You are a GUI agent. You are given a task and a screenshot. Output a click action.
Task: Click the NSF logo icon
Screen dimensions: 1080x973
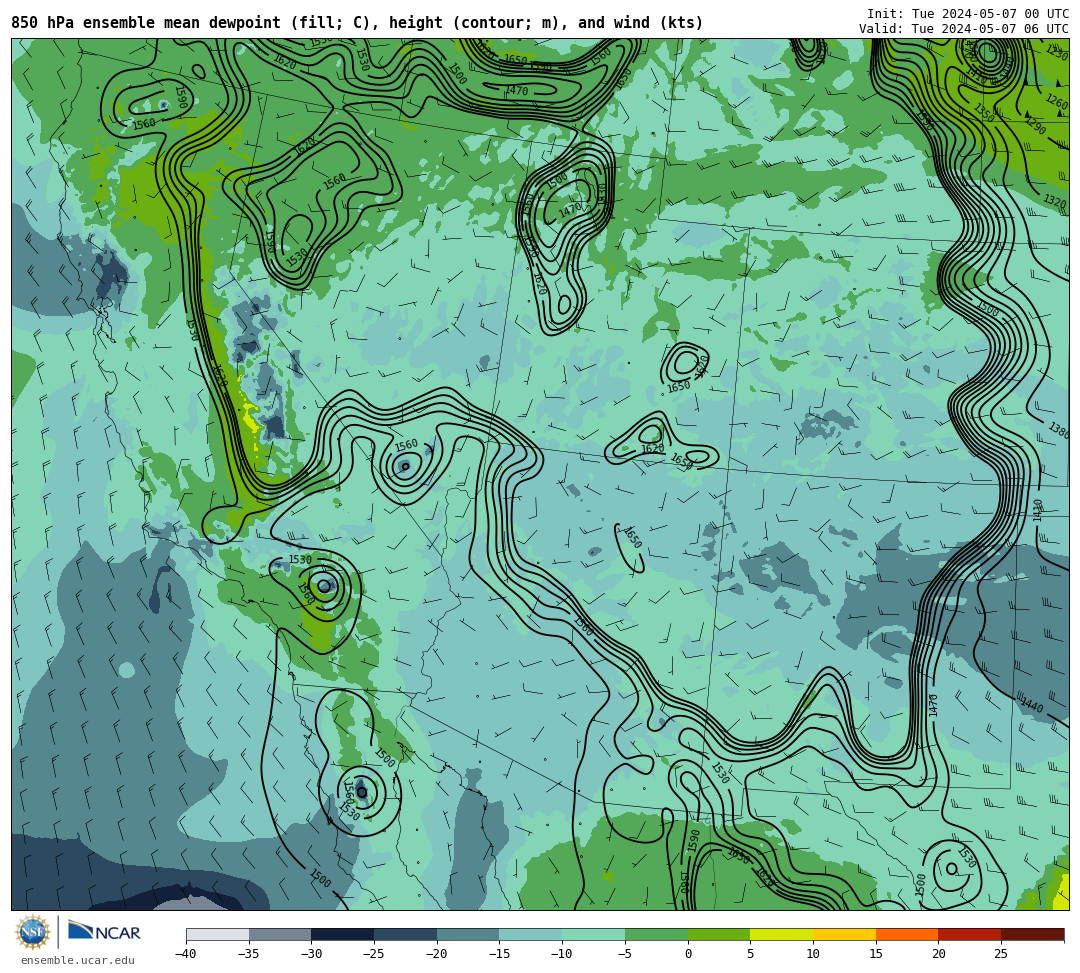pyautogui.click(x=32, y=932)
